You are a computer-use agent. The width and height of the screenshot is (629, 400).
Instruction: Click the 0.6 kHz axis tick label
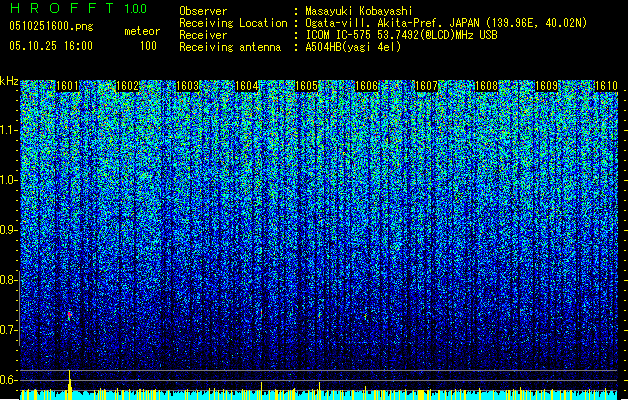pyautogui.click(x=8, y=380)
